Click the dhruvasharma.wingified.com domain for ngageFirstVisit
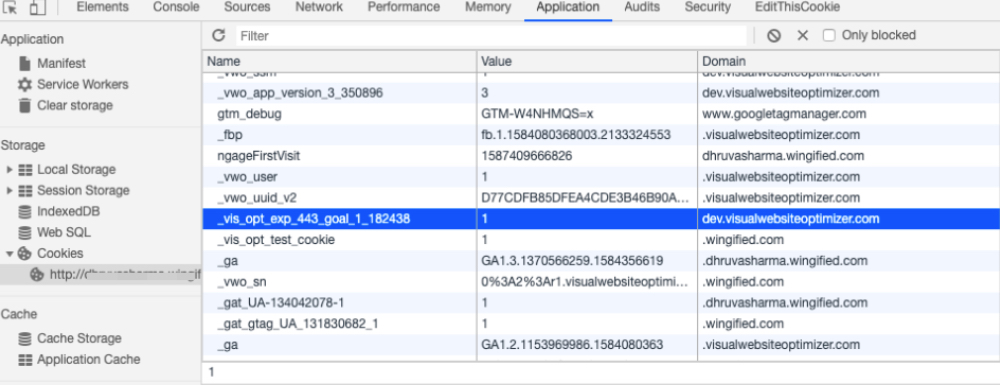This screenshot has width=1000, height=385. tap(849, 156)
